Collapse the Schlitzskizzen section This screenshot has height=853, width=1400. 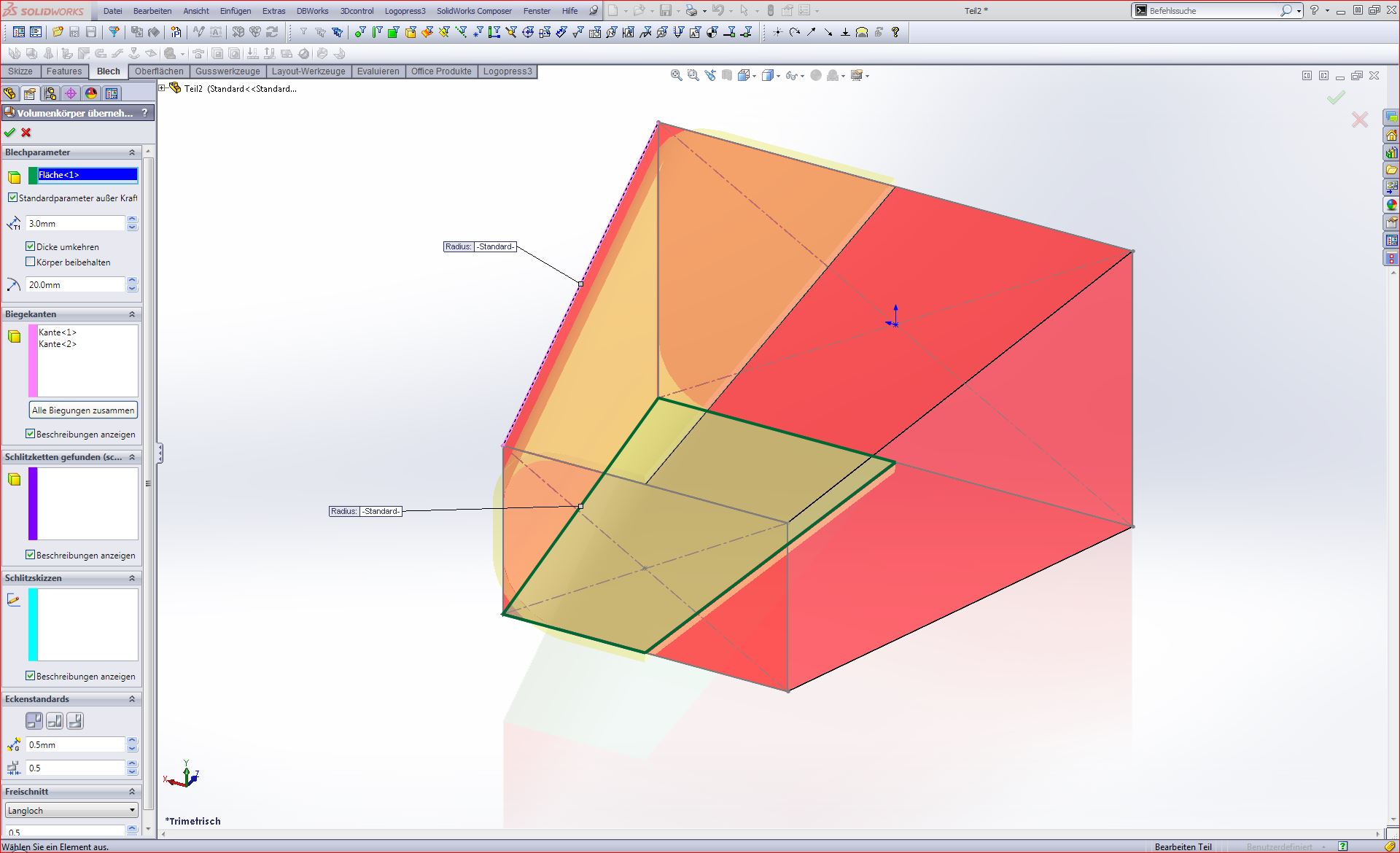tap(132, 578)
